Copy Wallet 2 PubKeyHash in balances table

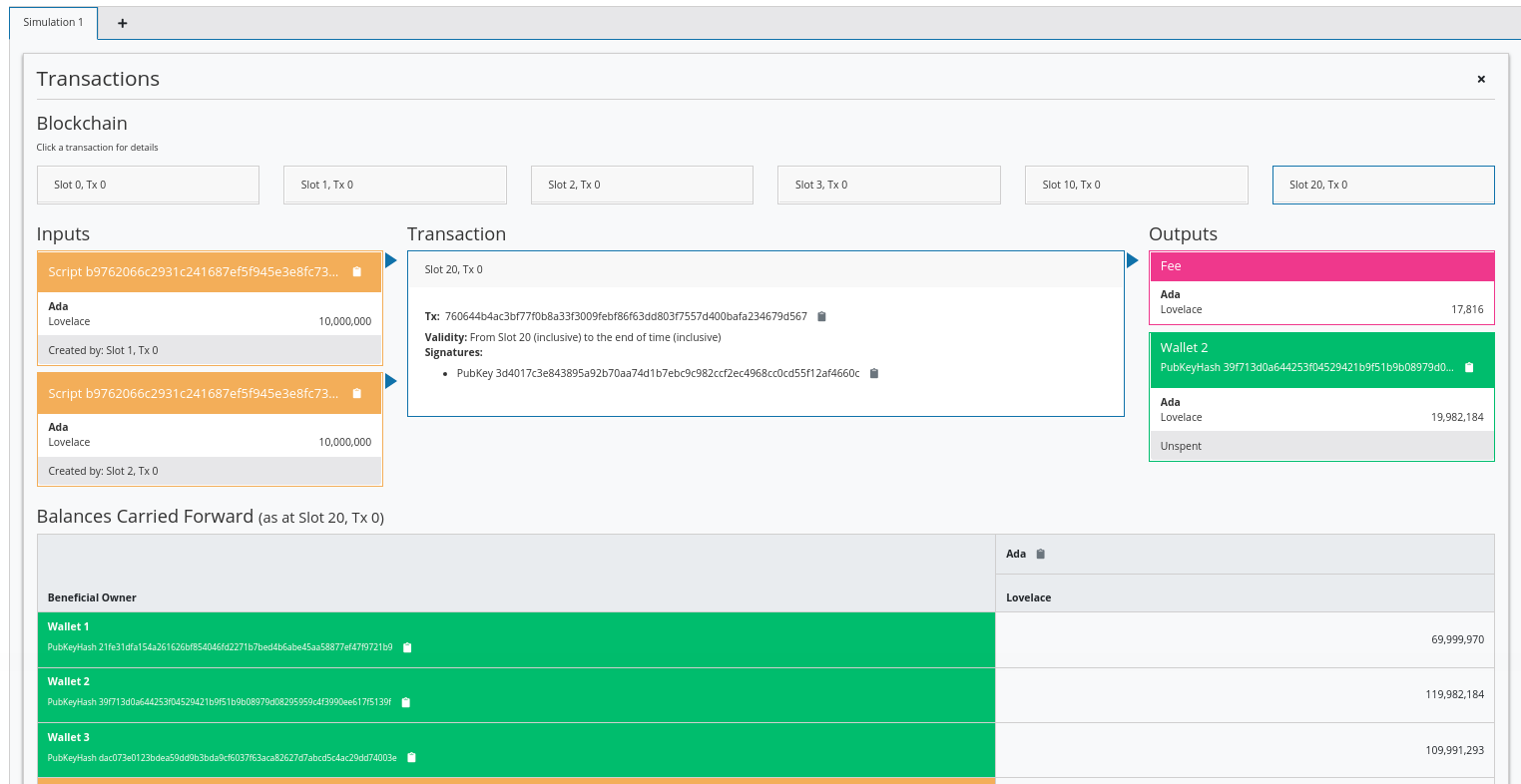(406, 703)
